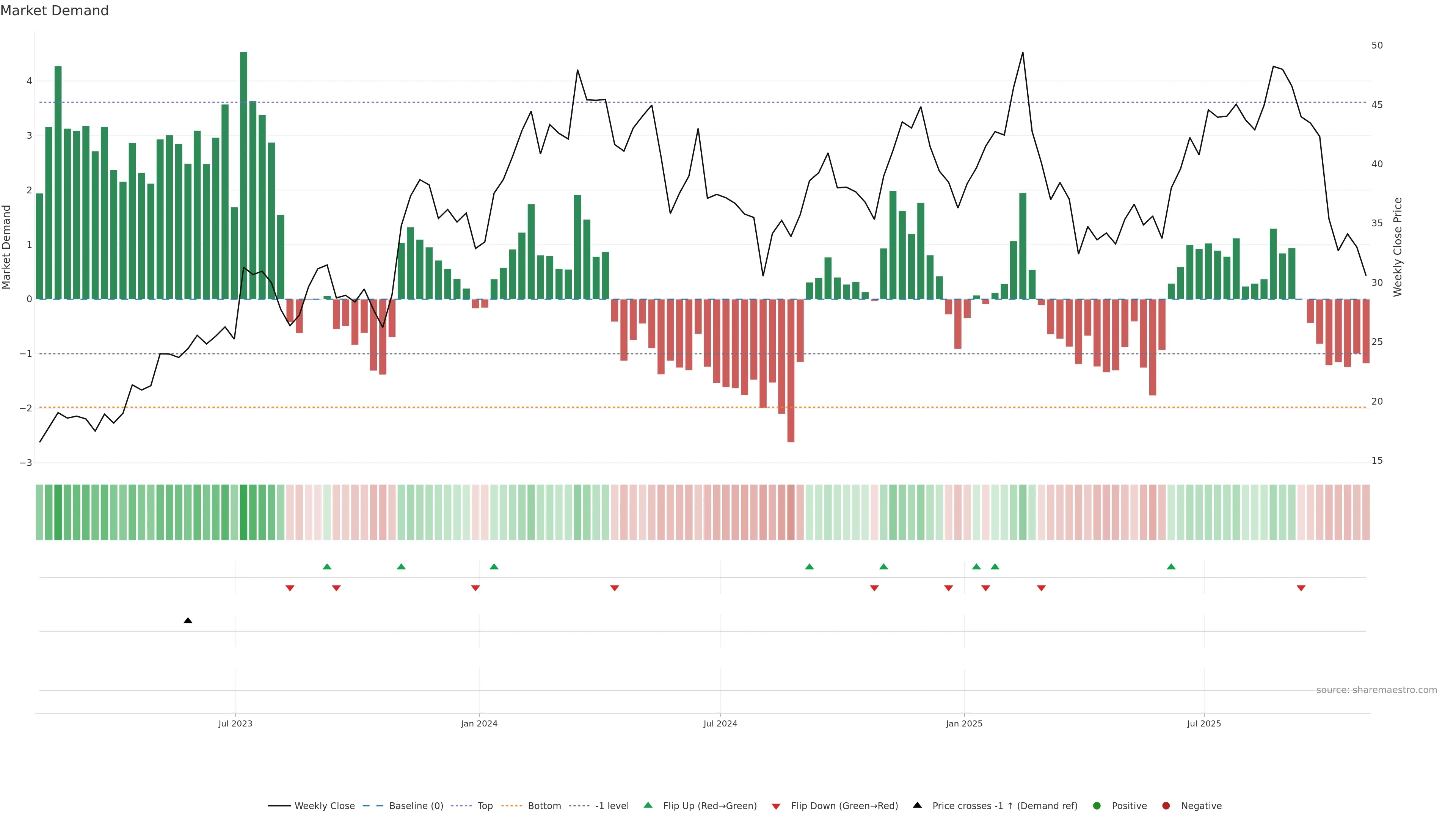Image resolution: width=1456 pixels, height=819 pixels.
Task: Hide the Top dotted line via the legend
Action: tap(485, 806)
